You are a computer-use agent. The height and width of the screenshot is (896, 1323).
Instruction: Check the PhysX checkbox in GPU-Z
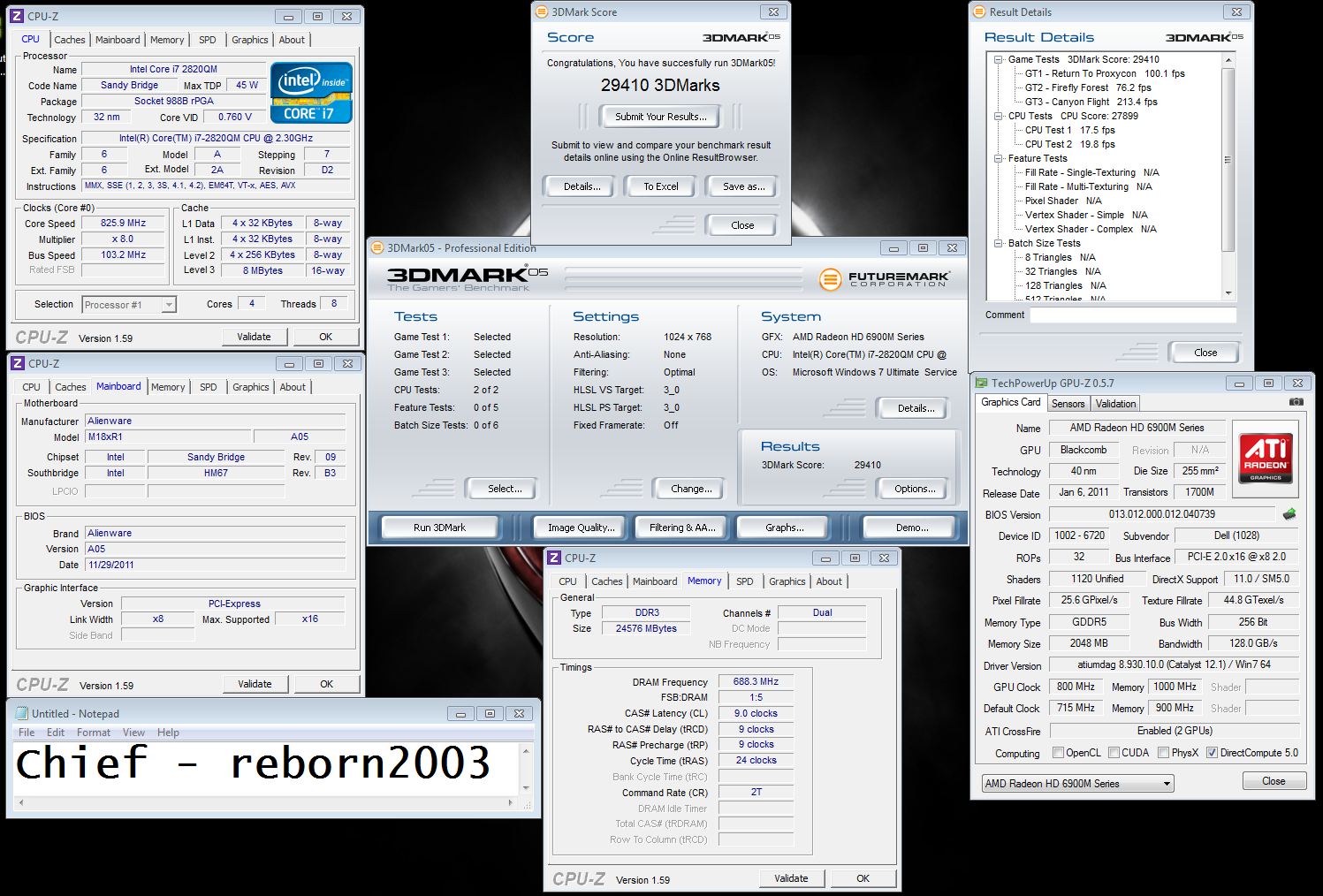click(1163, 753)
